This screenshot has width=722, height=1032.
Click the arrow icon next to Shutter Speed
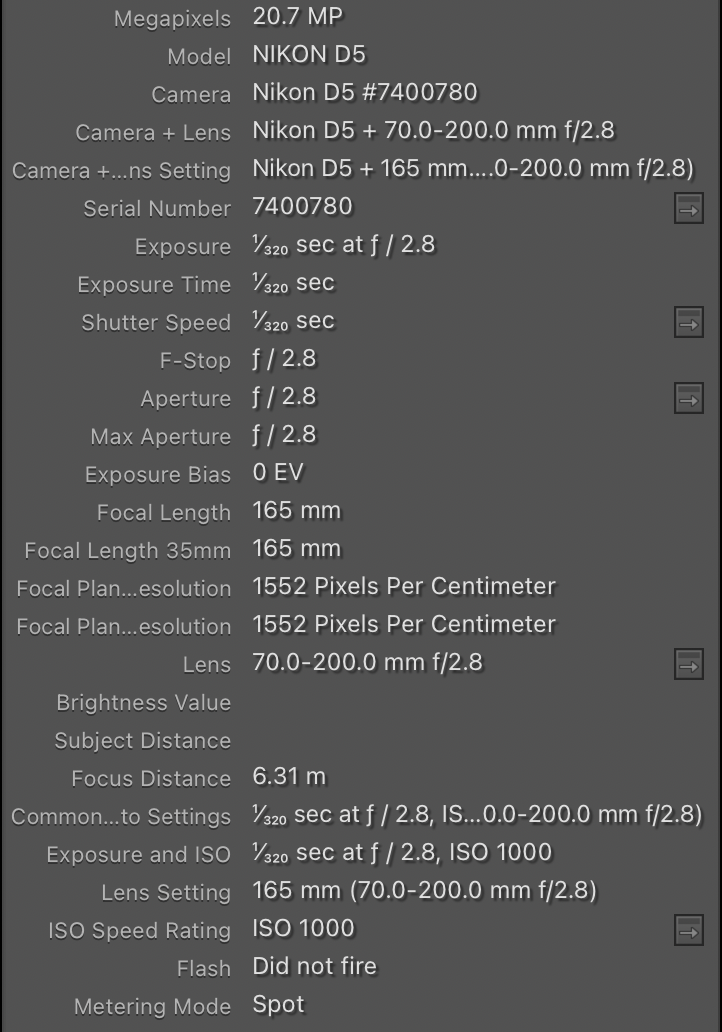coord(688,321)
